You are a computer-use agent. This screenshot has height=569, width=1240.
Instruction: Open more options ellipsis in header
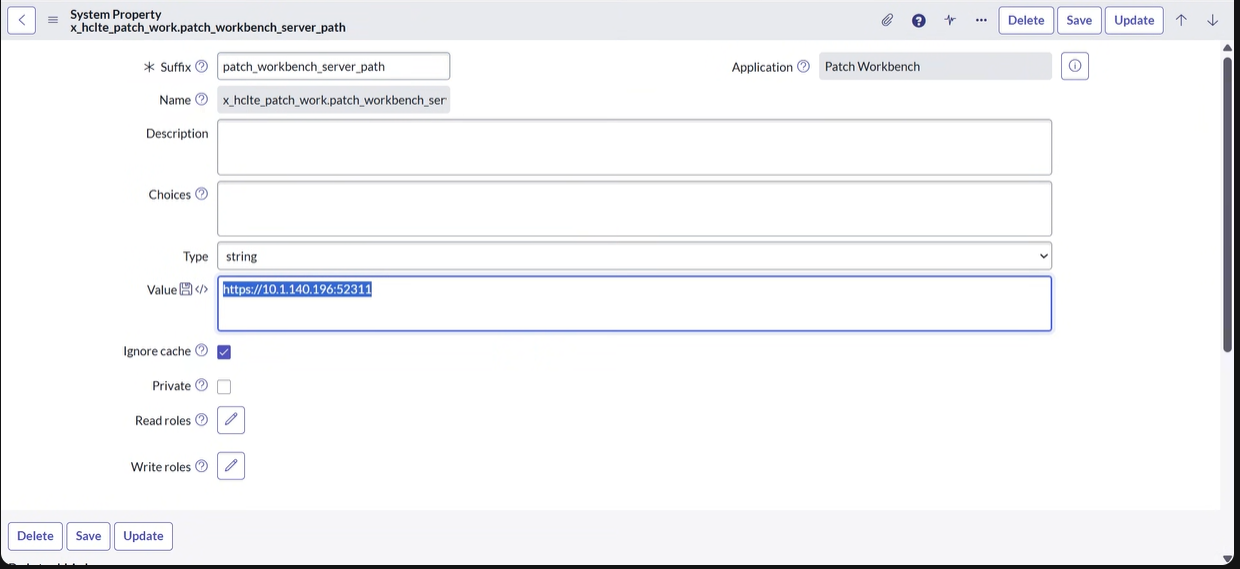tap(980, 20)
